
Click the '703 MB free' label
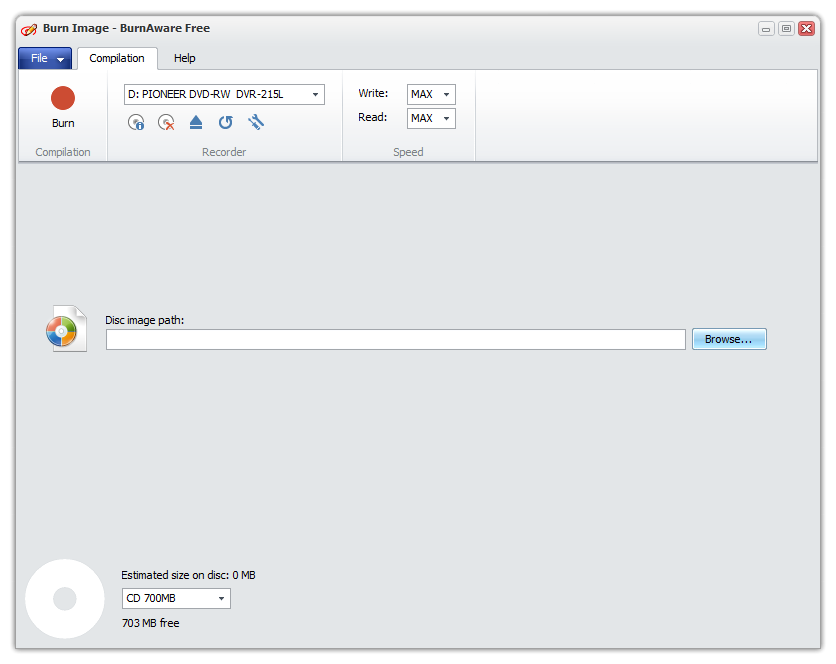pos(151,623)
